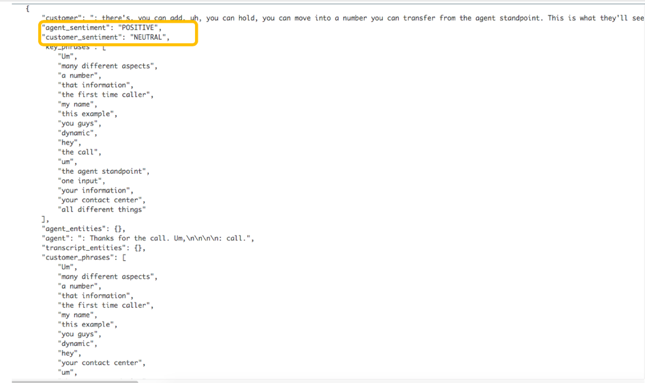645x383 pixels.
Task: Click "that information" under key_phrases
Action: click(x=95, y=85)
